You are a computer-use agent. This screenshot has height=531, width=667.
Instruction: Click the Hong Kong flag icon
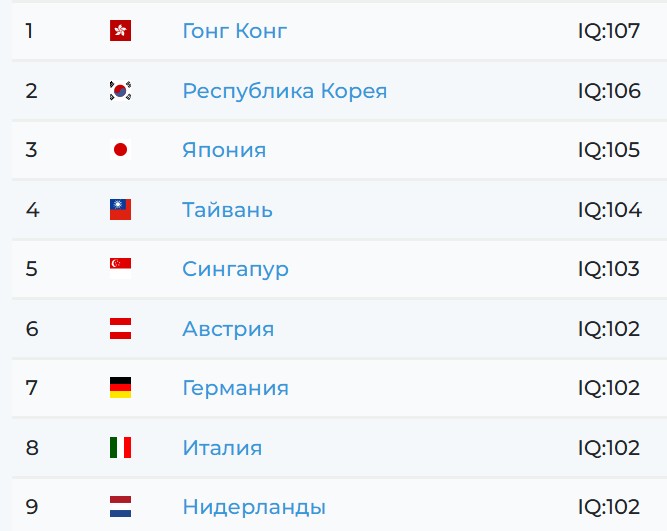coord(120,31)
